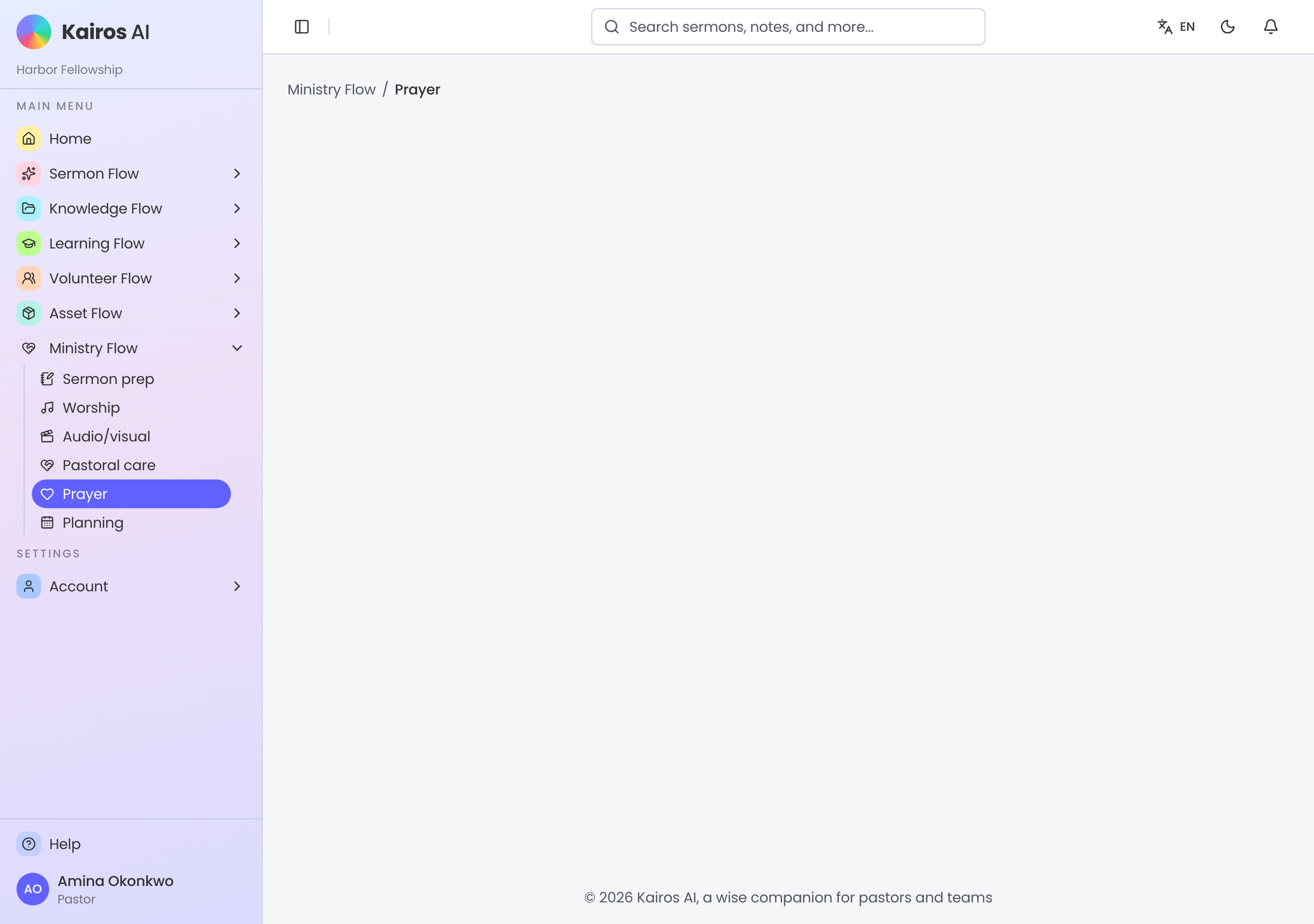The height and width of the screenshot is (924, 1314).
Task: Click the Sermon Flow sparkles icon
Action: 29,174
